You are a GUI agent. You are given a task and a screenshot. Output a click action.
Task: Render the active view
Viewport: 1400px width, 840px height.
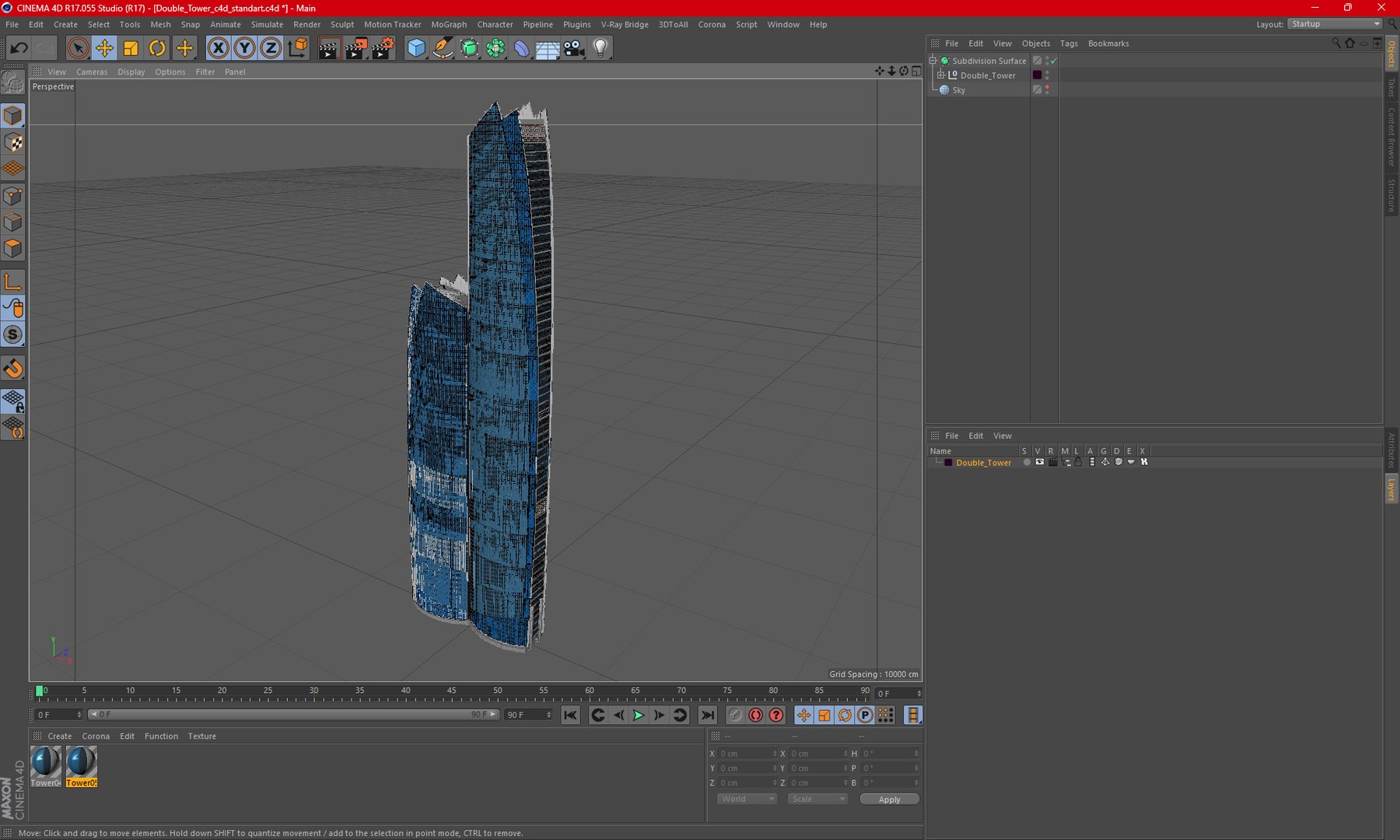tap(329, 48)
